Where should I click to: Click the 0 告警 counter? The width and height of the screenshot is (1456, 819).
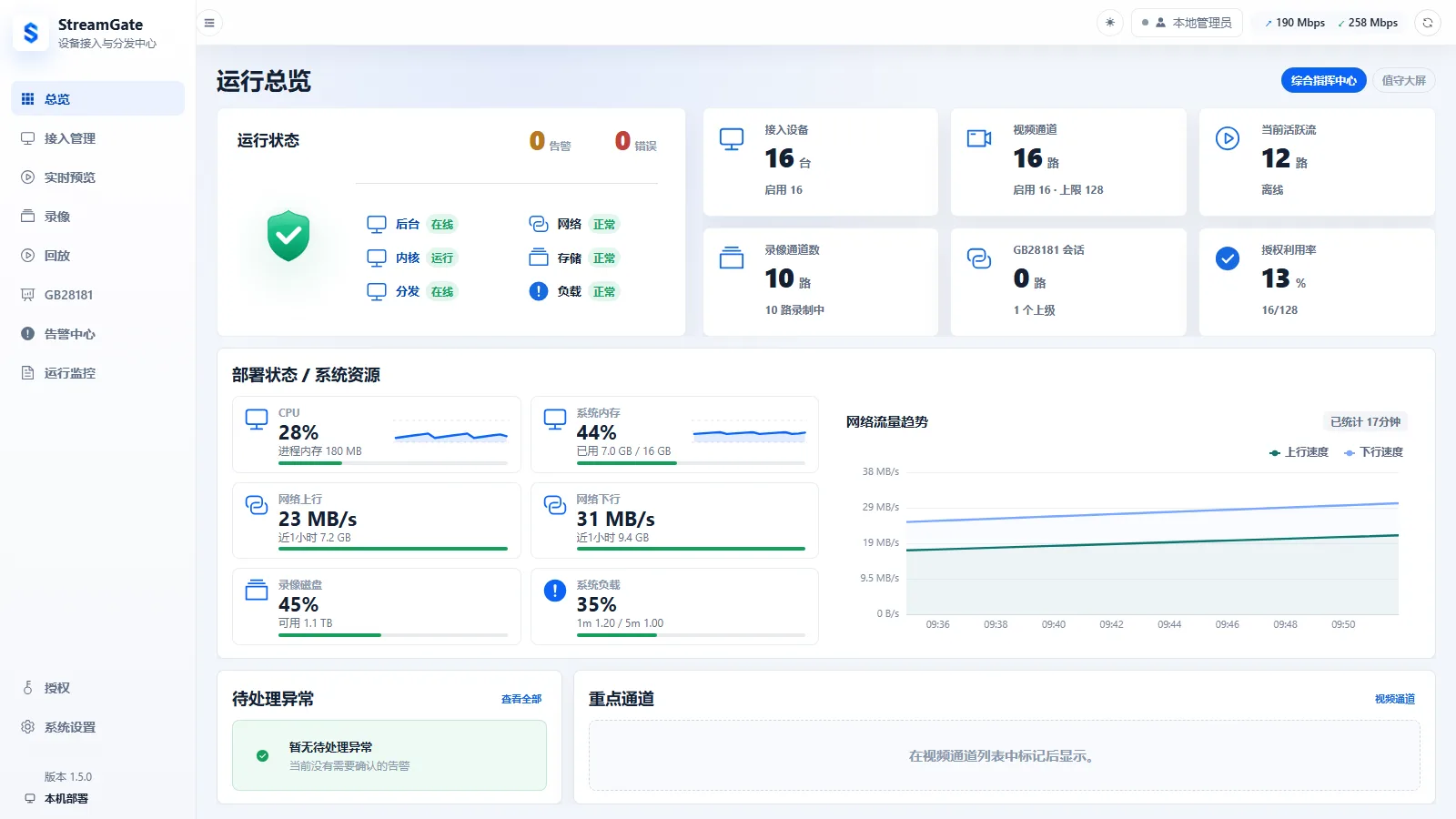point(550,141)
